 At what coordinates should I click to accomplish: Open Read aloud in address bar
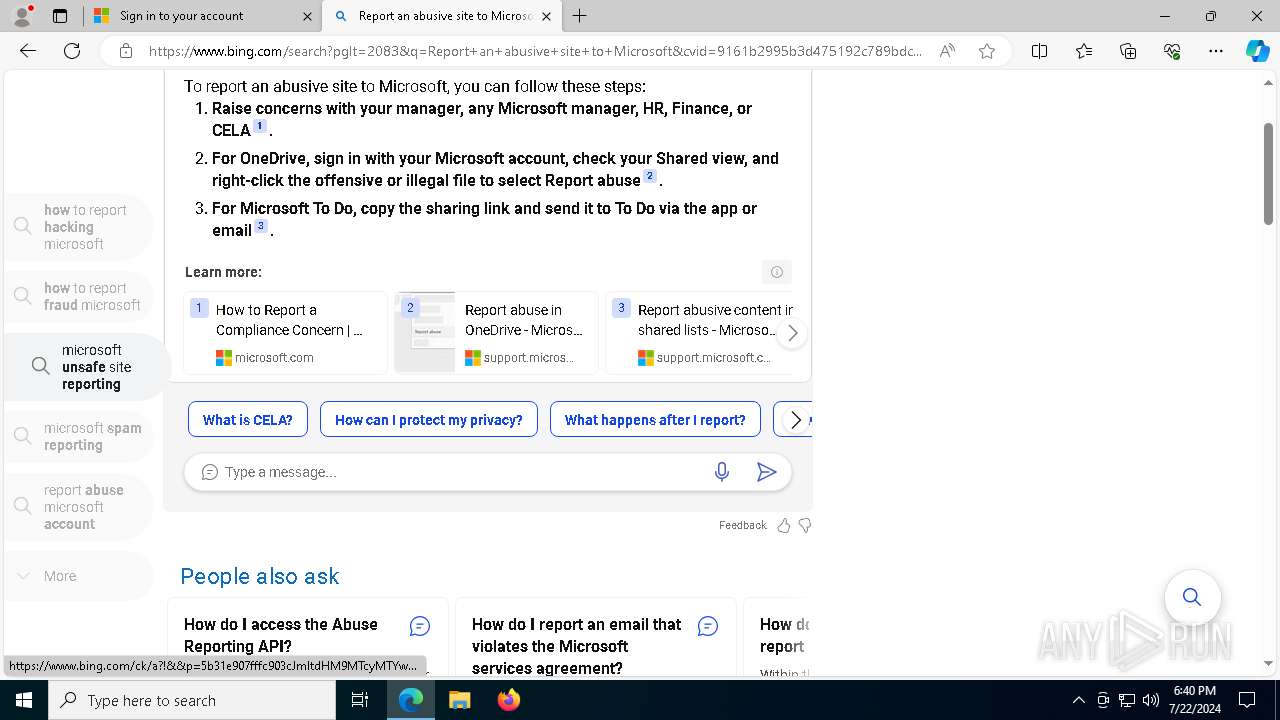click(x=946, y=51)
